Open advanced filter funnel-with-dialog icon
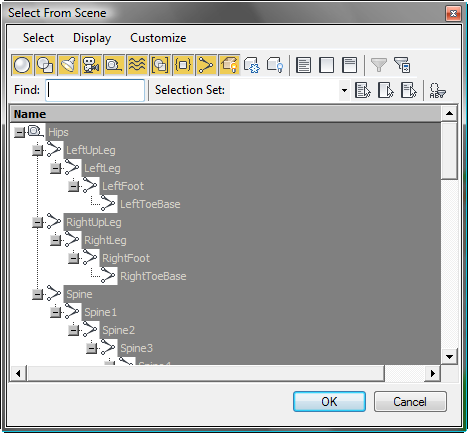This screenshot has width=468, height=433. (402, 65)
